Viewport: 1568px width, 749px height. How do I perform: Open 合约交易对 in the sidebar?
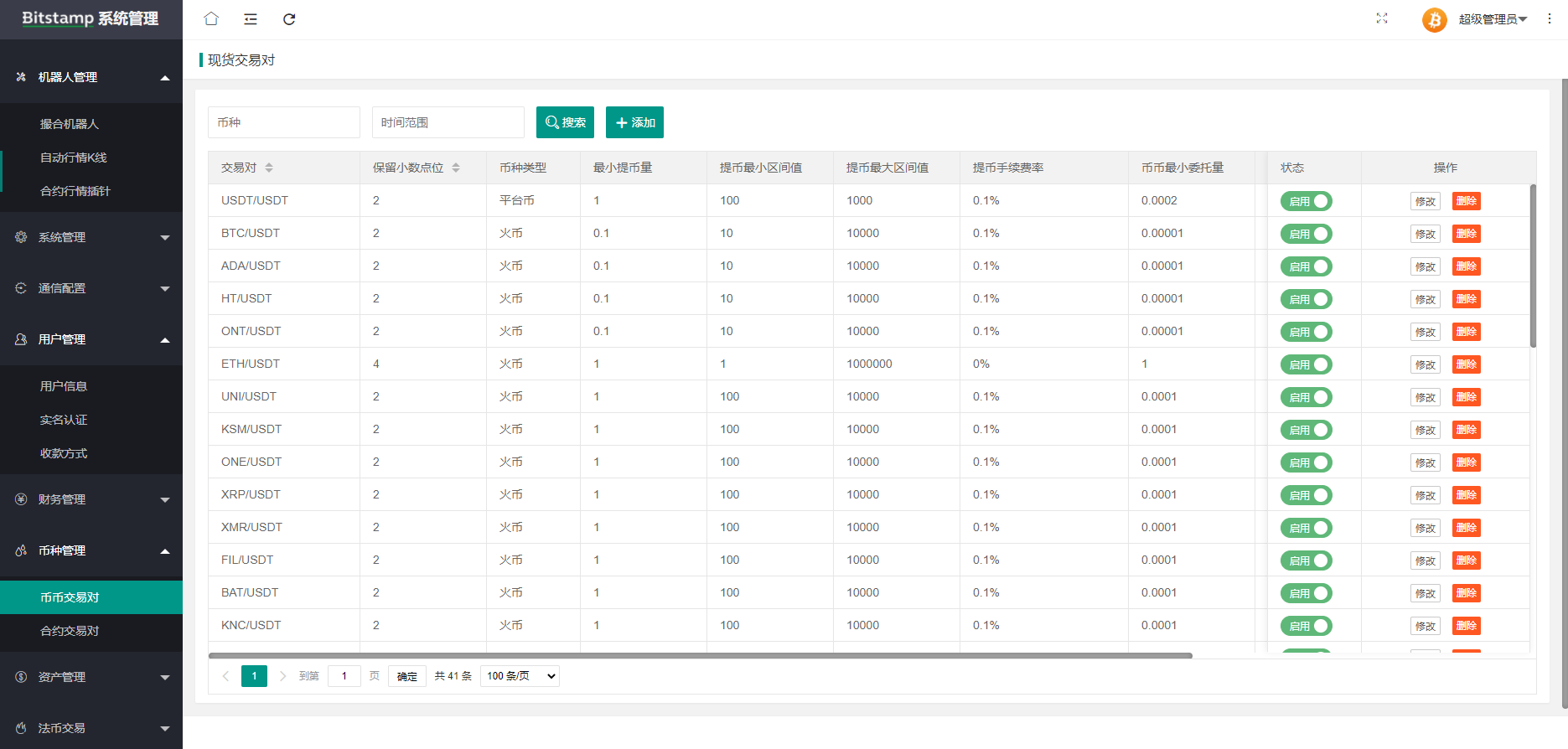(x=70, y=631)
